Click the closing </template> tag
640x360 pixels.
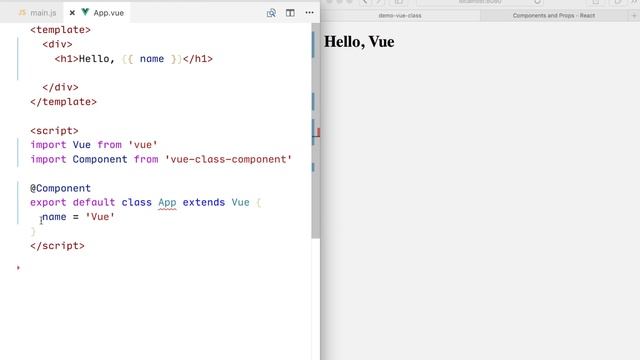[63, 102]
